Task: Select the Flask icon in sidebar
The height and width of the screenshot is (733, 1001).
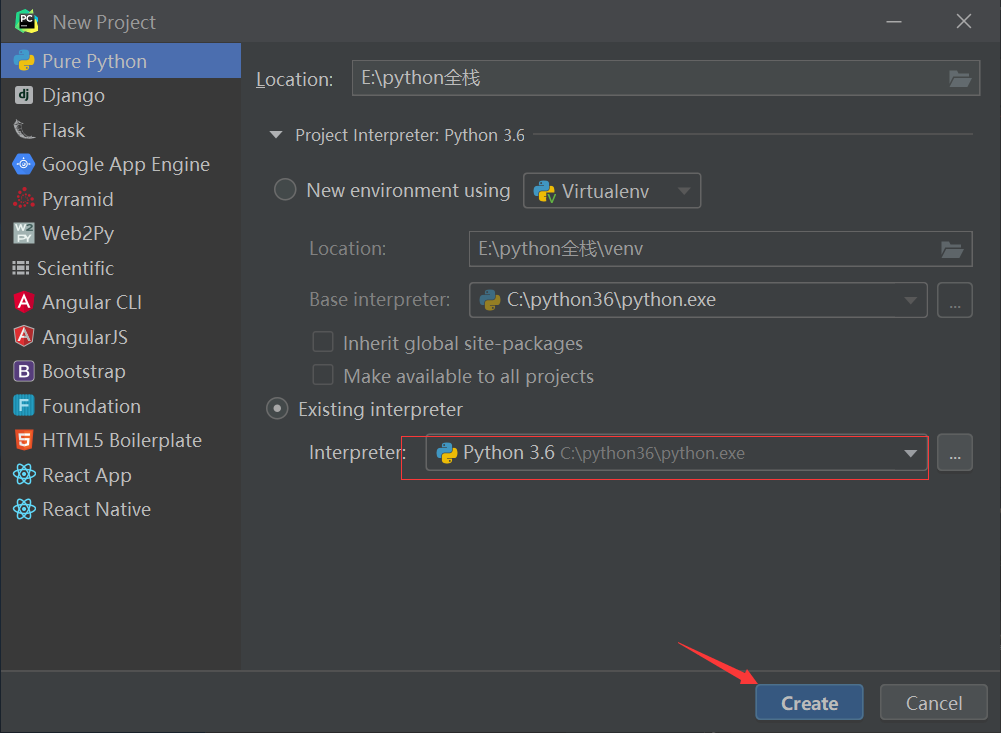Action: point(24,130)
